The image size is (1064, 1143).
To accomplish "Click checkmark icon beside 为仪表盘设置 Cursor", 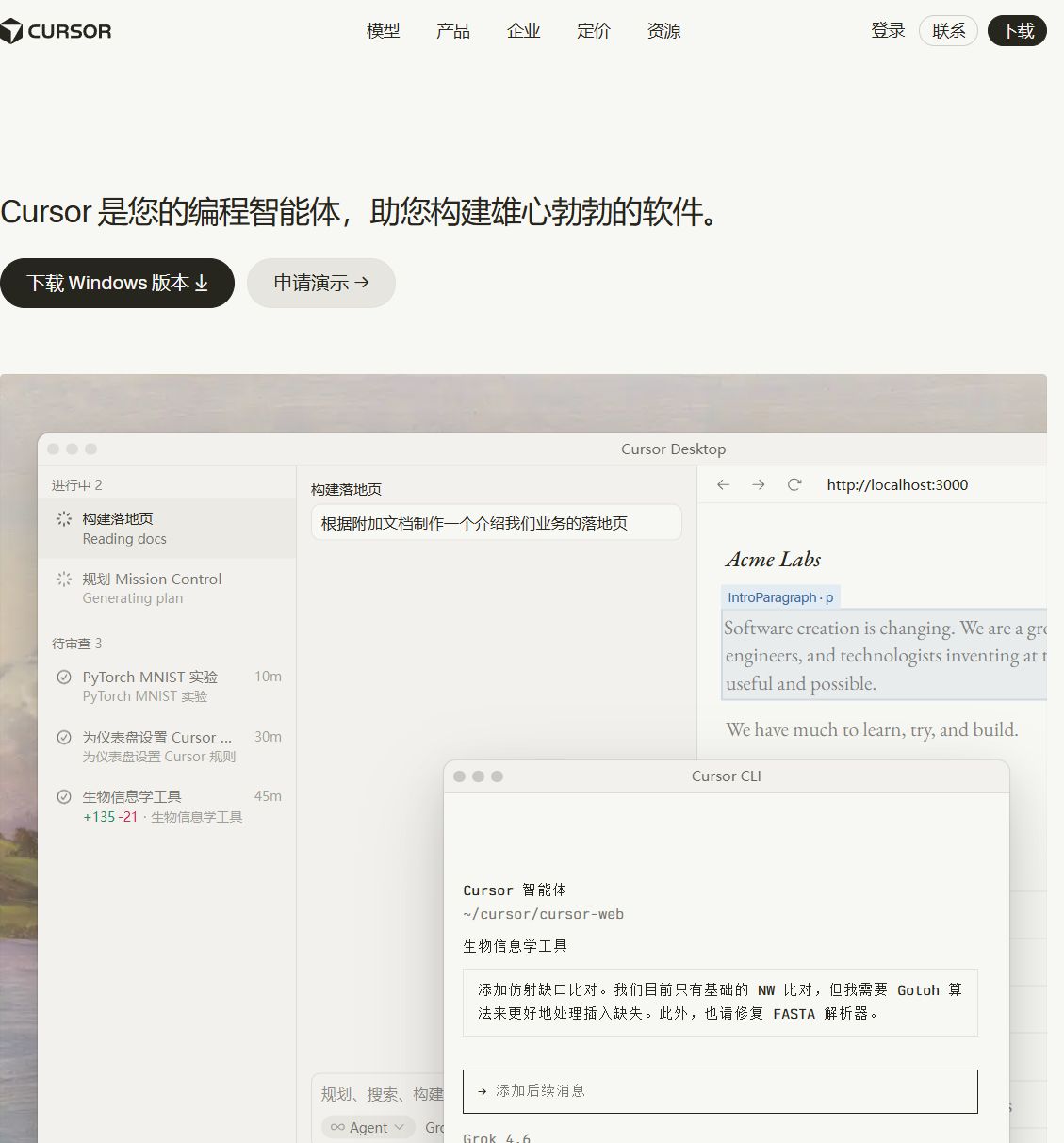I will [x=64, y=737].
